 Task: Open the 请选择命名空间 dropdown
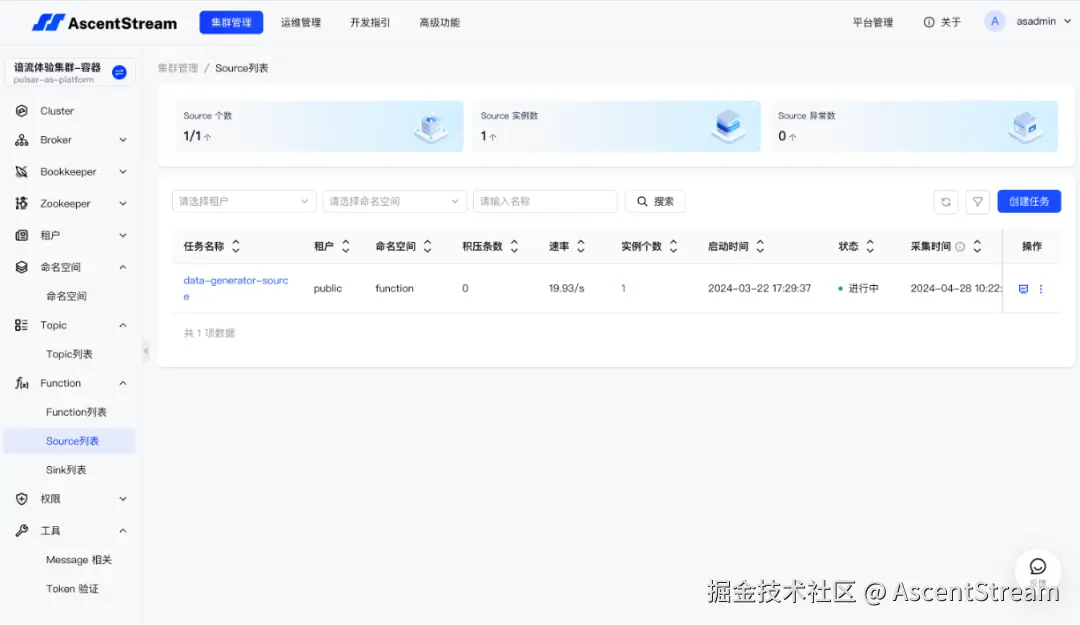tap(394, 201)
